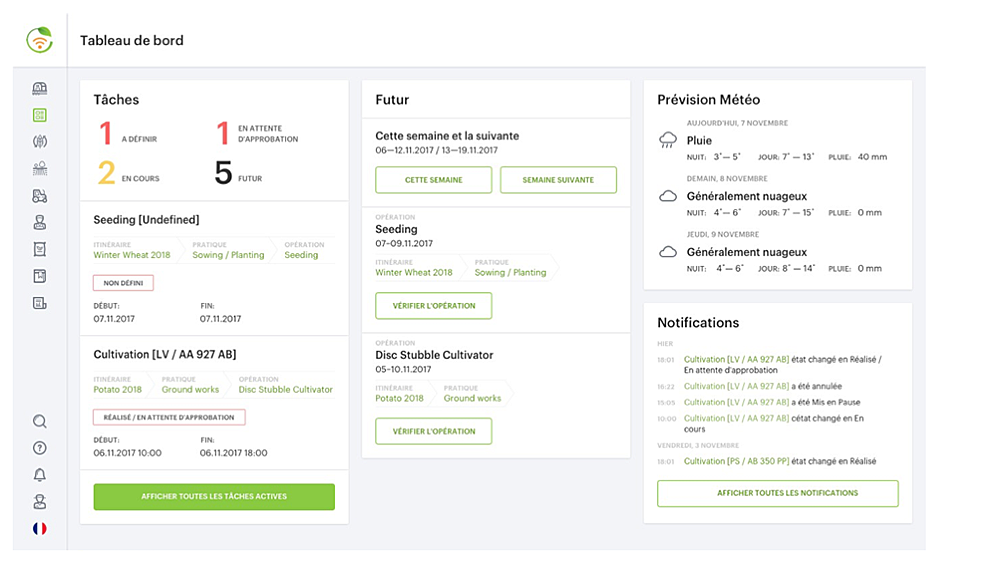Open the farm barn sidebar icon
Image resolution: width=1000 pixels, height=563 pixels.
pos(40,88)
